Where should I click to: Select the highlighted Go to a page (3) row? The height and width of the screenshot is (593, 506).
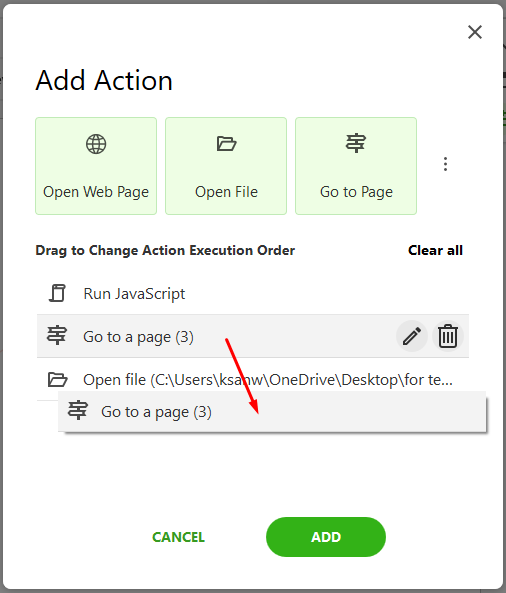pos(253,336)
